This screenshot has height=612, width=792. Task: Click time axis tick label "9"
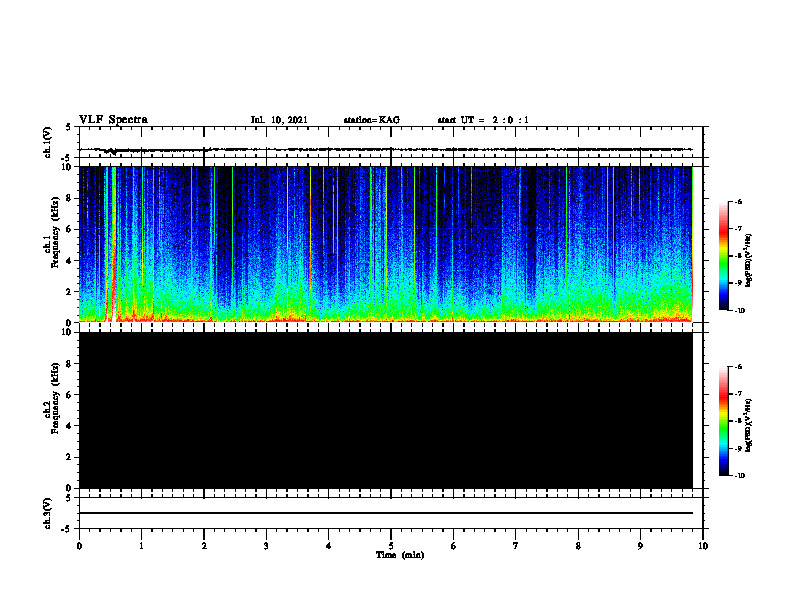pyautogui.click(x=640, y=546)
